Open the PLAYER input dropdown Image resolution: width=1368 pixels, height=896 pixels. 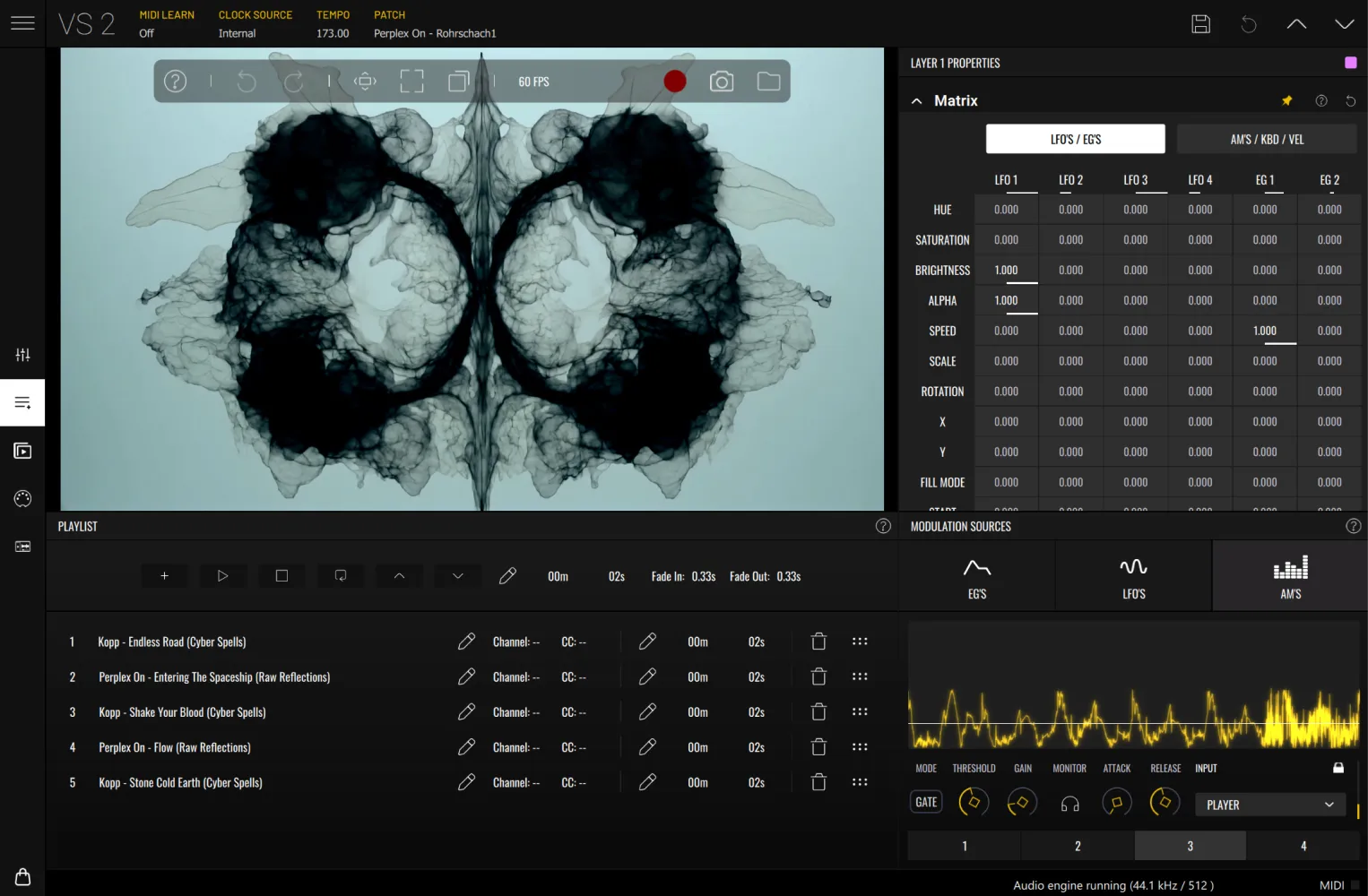click(1269, 804)
